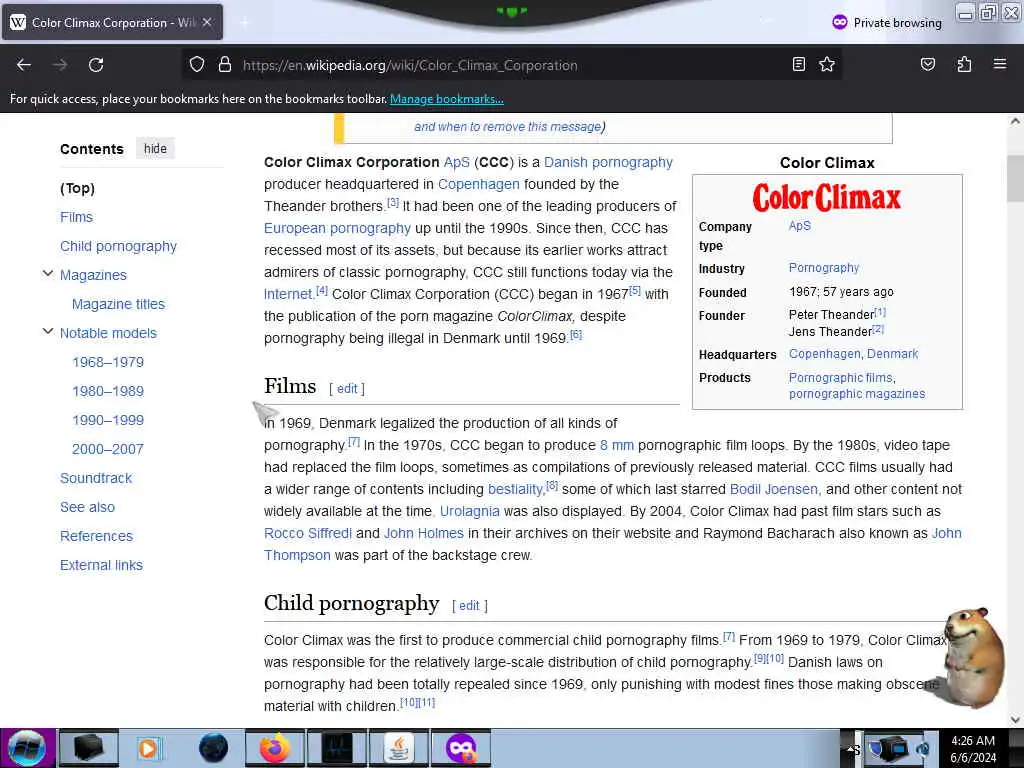Open the Firefox Private Browsing taskbar icon
Screen dimensions: 1024x768
[460, 748]
